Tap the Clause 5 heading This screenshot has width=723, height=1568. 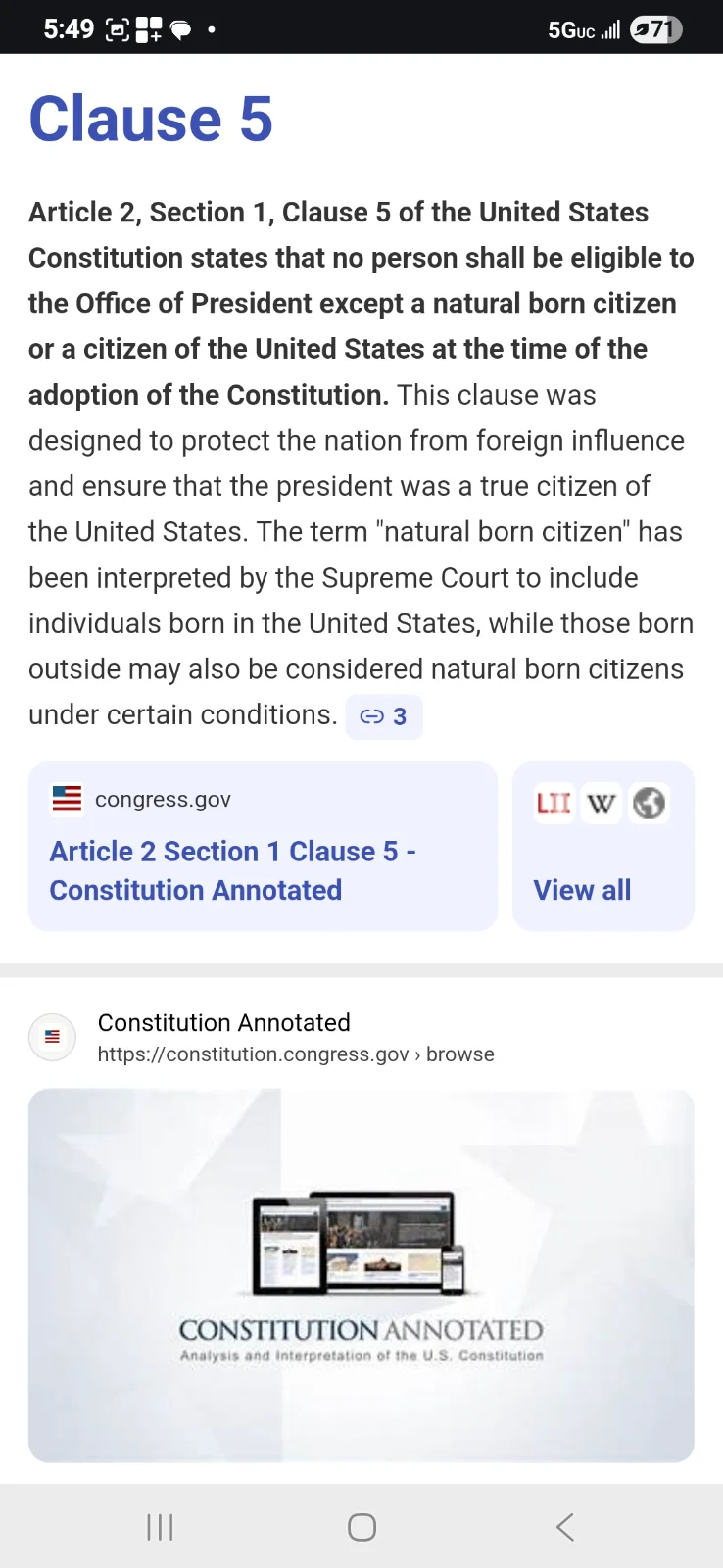tap(151, 119)
